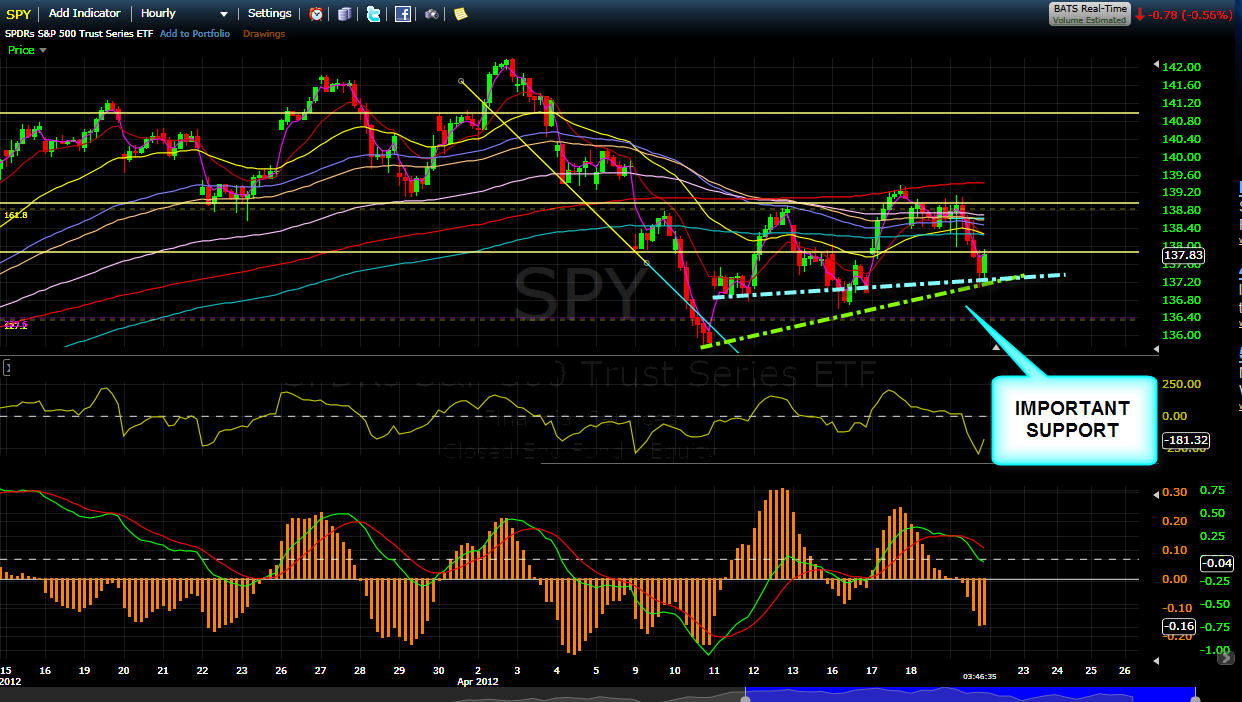Open the Hourly timeframe dropdown
Viewport: 1242px width, 702px height.
click(x=184, y=13)
